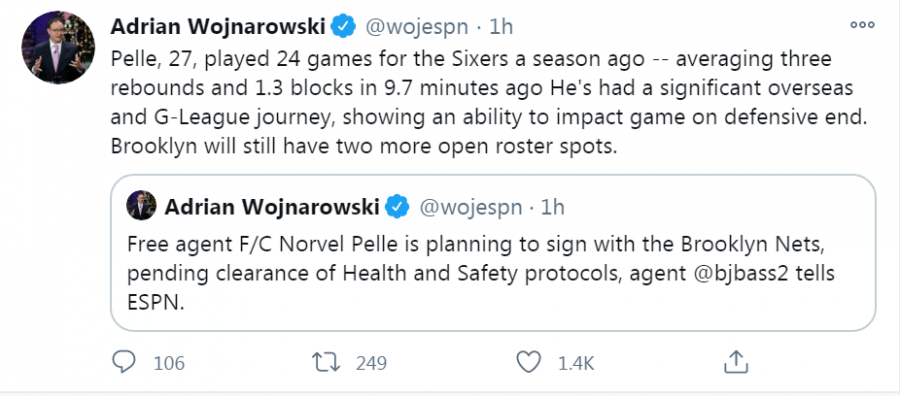Open Adrian Wojnarowski's large profile avatar

pos(58,47)
